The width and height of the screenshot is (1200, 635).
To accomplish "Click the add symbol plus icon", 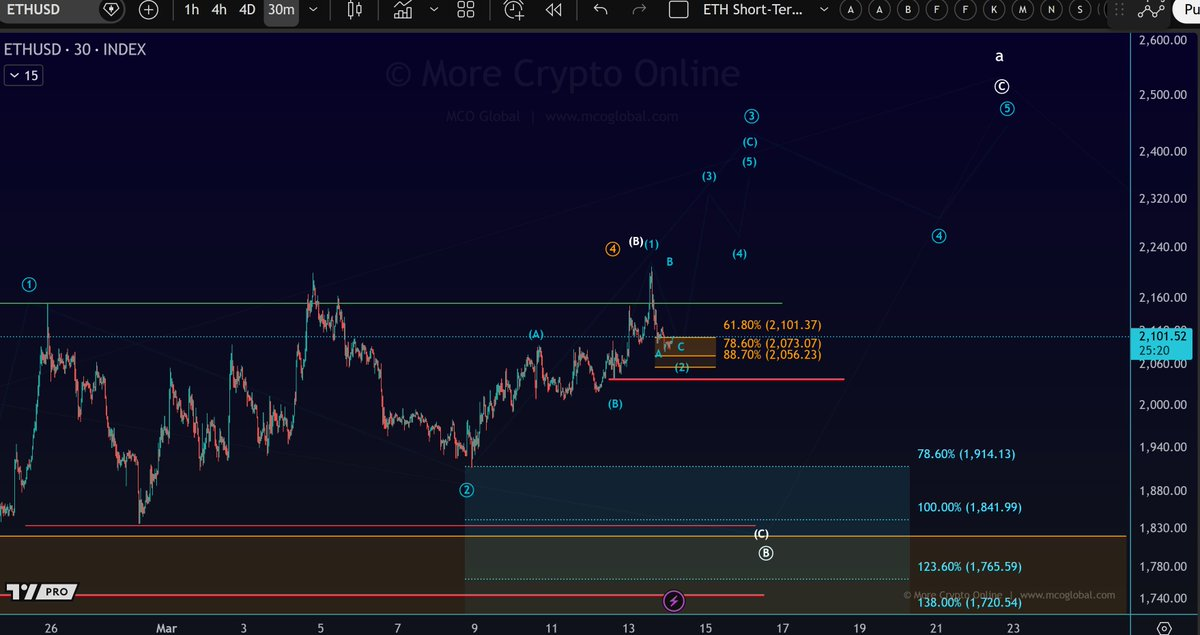I will (148, 10).
